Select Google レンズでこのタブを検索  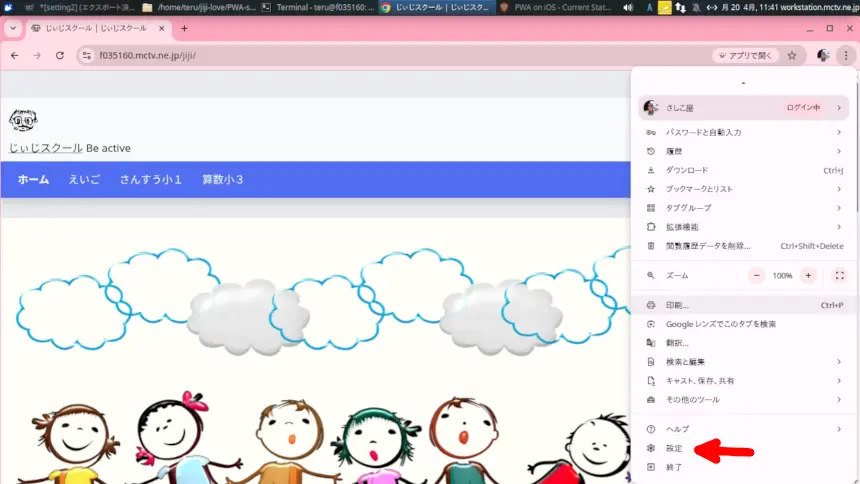pos(744,324)
